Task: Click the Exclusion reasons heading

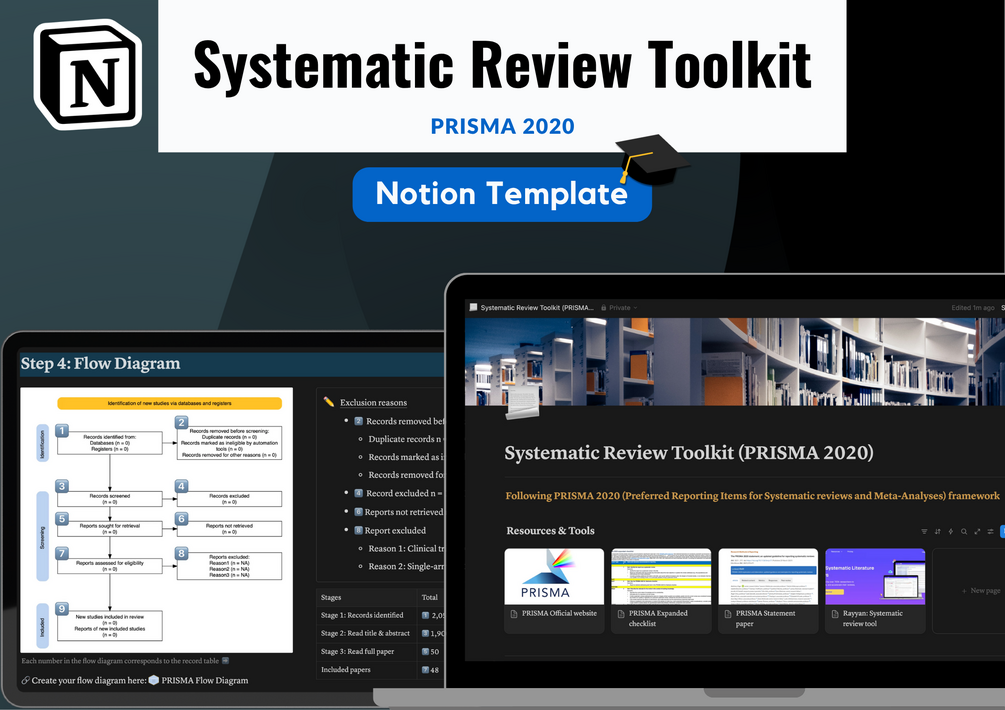Action: click(373, 402)
